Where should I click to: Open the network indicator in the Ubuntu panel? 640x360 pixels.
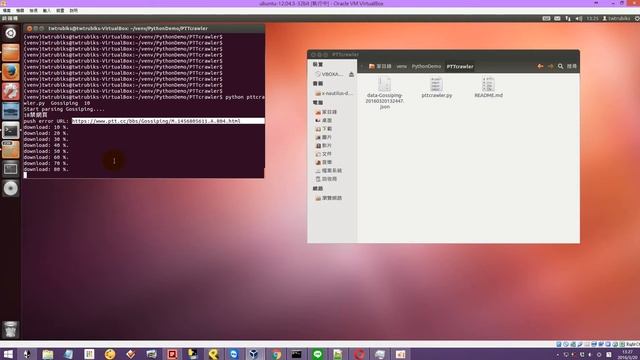(568, 18)
